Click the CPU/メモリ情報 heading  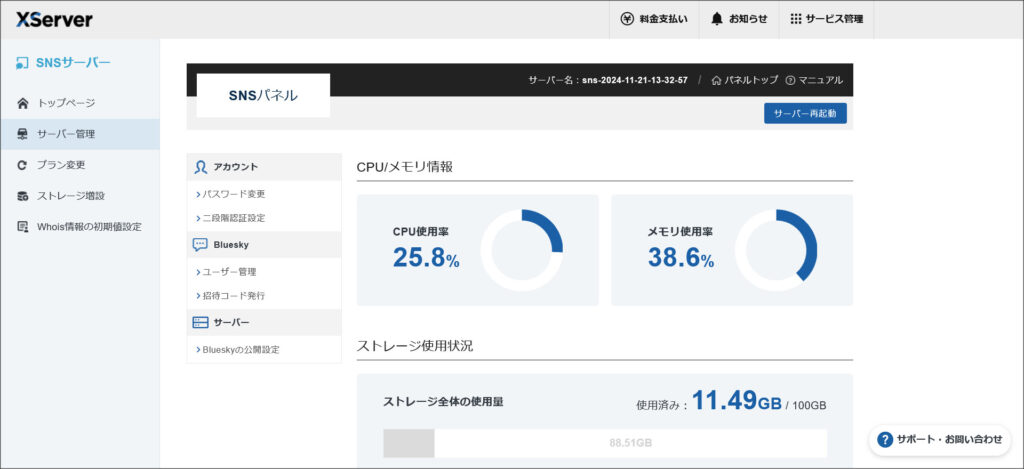(x=405, y=167)
